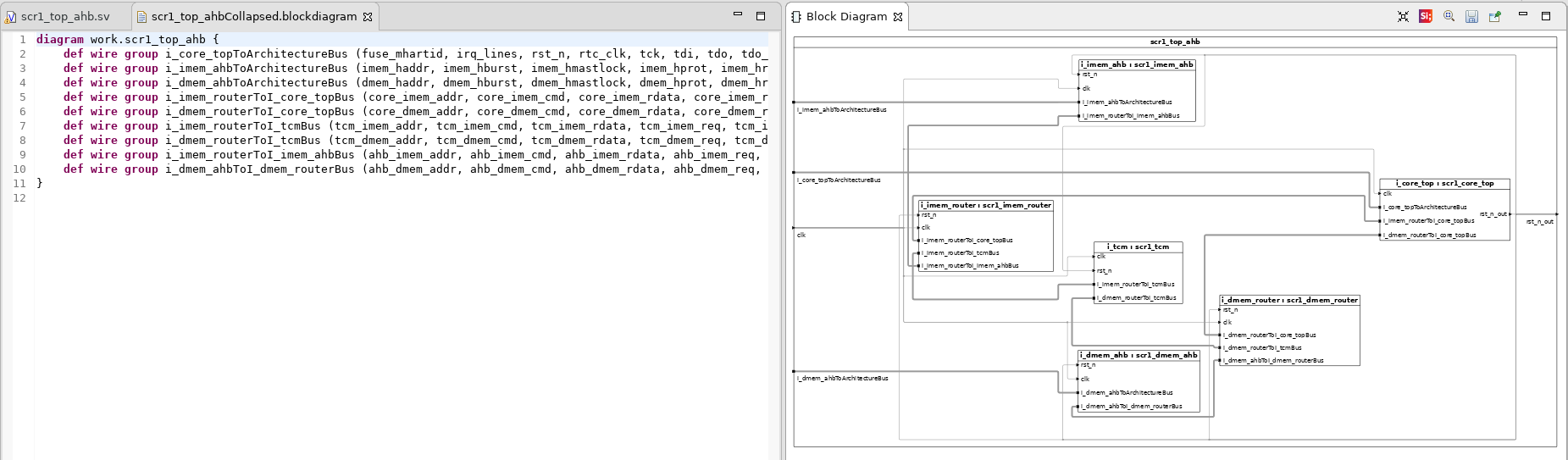1568x460 pixels.
Task: Click the red Sigasi 'Si;' icon
Action: (x=1426, y=16)
